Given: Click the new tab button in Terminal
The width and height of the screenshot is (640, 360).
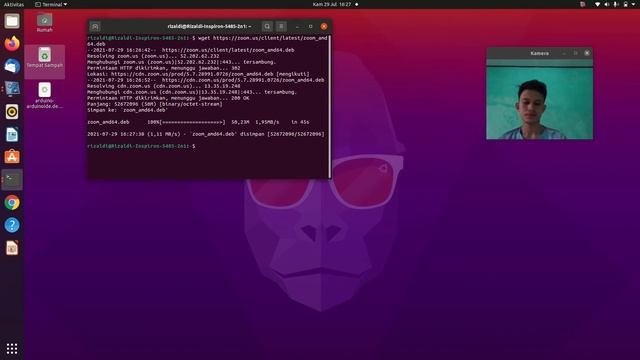Looking at the screenshot, I should pyautogui.click(x=95, y=26).
